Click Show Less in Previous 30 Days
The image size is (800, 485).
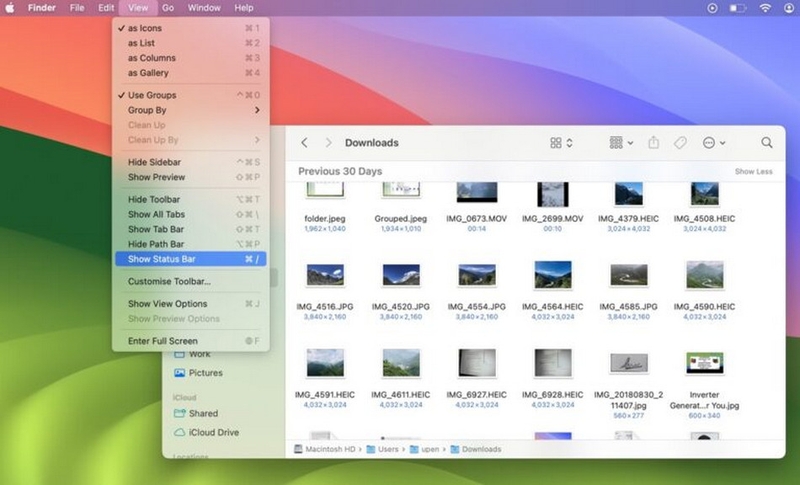[754, 171]
